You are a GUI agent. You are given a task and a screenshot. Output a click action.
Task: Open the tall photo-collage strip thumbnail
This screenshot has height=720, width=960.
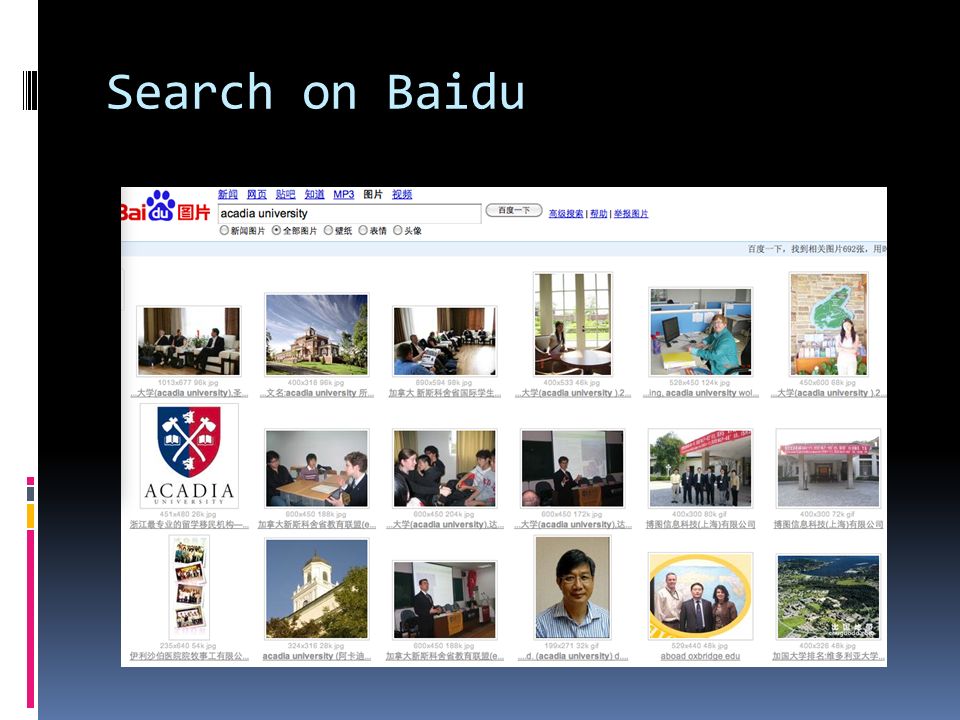click(189, 587)
